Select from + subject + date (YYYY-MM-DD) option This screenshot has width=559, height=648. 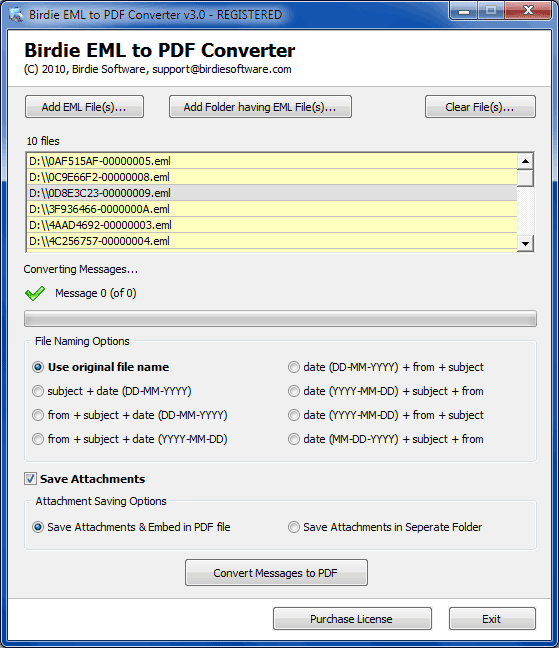(x=130, y=439)
